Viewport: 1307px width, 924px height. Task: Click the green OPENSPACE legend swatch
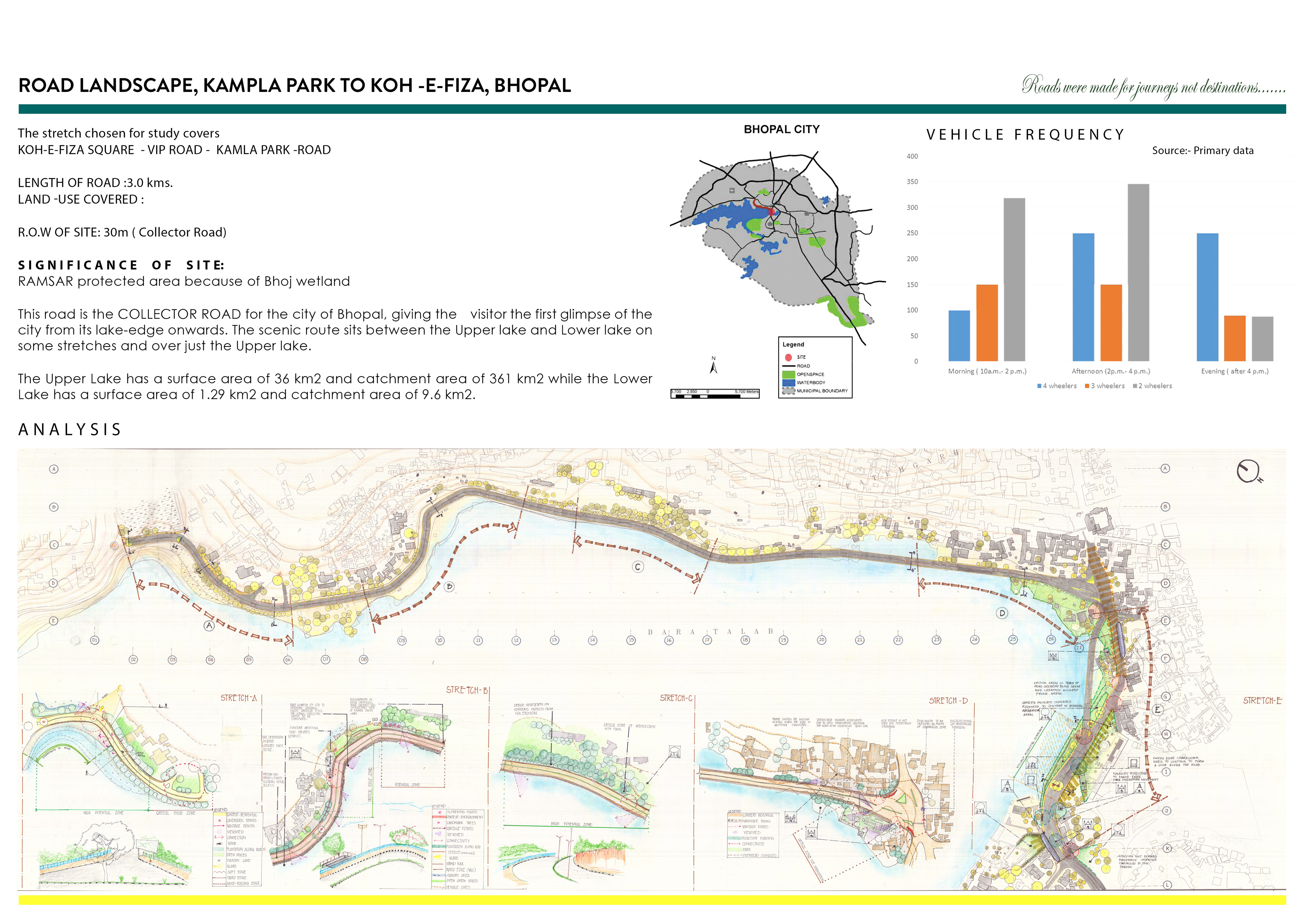point(788,375)
